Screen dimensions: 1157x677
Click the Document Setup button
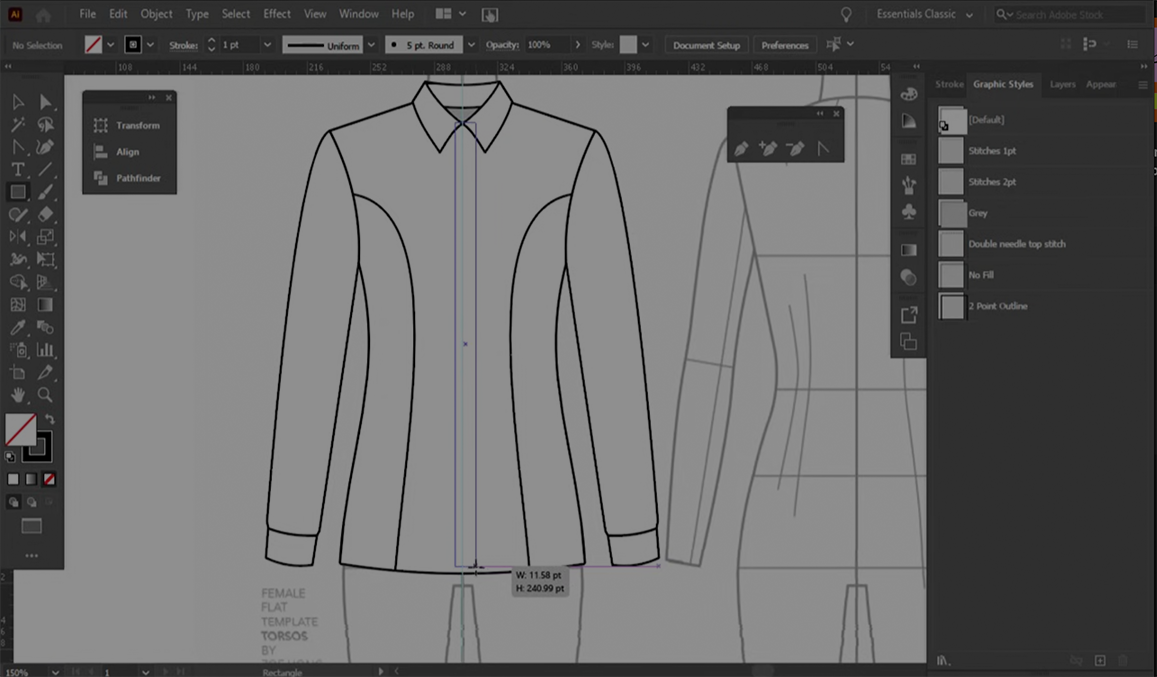[706, 45]
